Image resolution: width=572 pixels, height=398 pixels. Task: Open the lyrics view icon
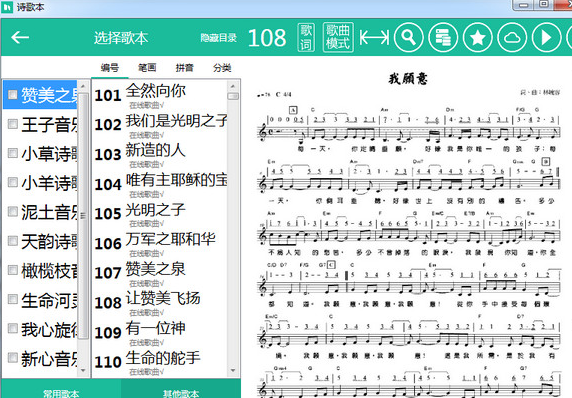click(x=306, y=38)
